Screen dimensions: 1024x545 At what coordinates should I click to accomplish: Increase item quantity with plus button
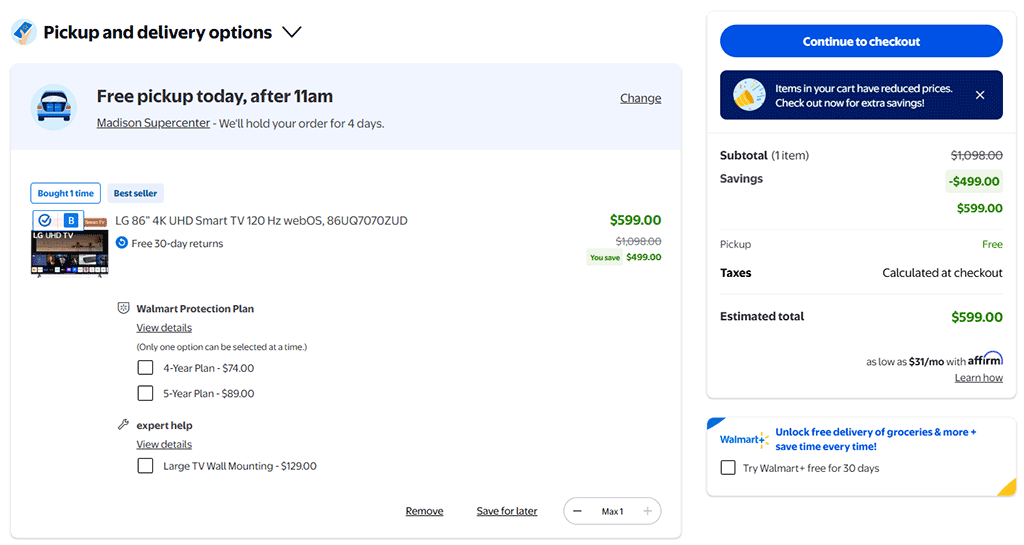(x=647, y=511)
